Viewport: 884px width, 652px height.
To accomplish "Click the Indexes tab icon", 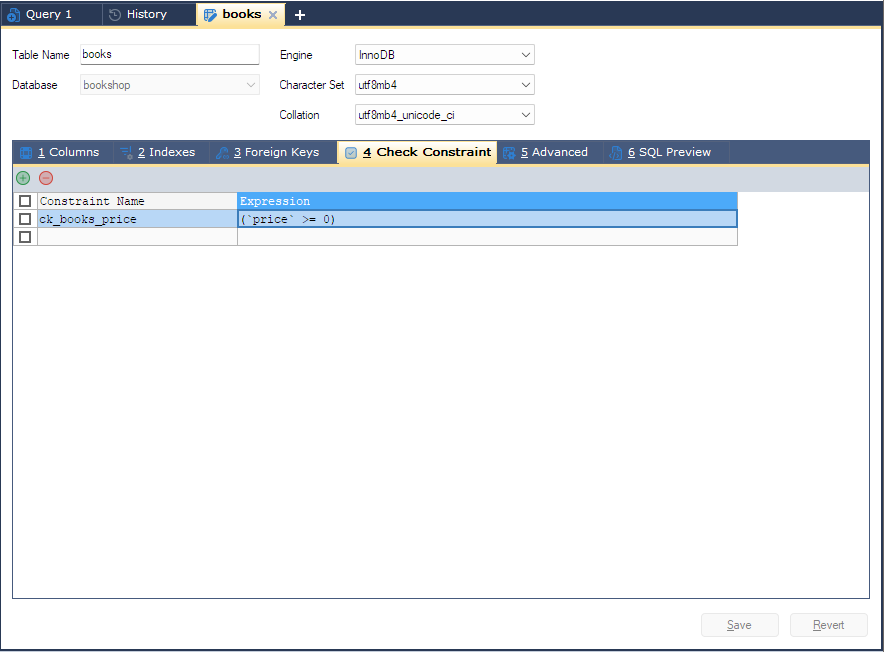I will pyautogui.click(x=126, y=153).
